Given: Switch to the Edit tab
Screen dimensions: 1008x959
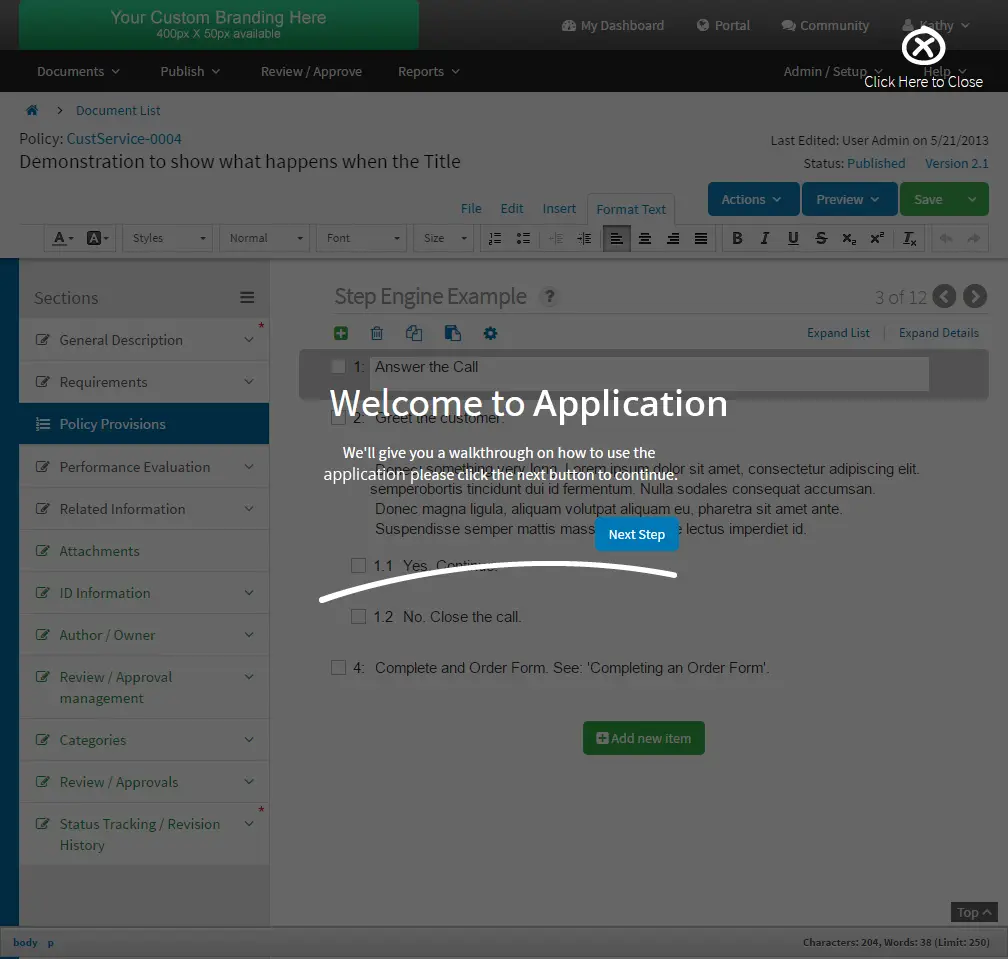Looking at the screenshot, I should 512,208.
